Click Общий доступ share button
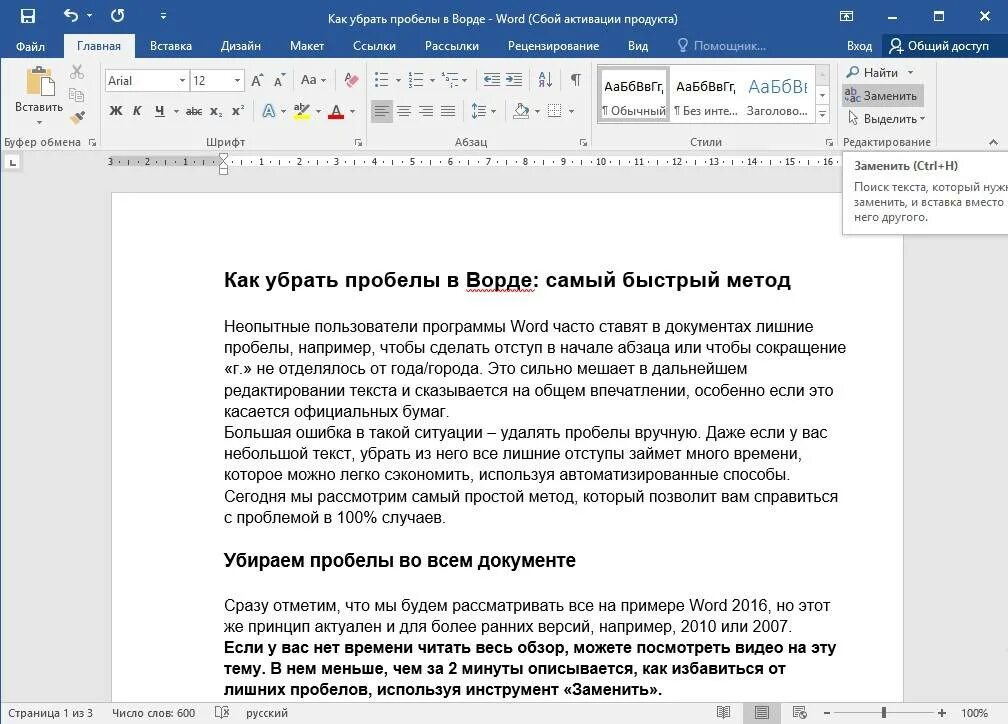 (939, 46)
